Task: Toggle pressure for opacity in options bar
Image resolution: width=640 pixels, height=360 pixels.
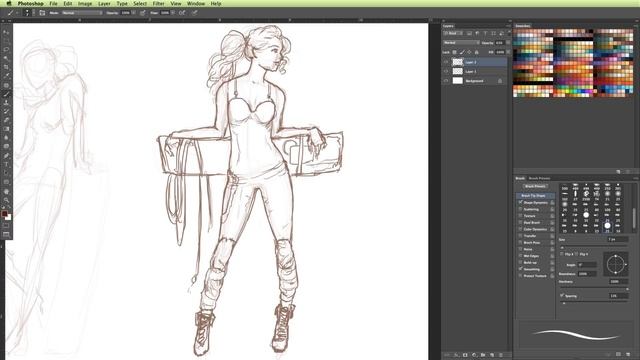Action: pyautogui.click(x=142, y=13)
